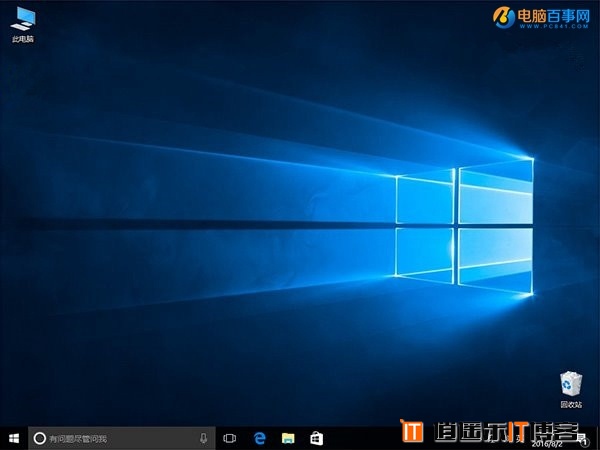The height and width of the screenshot is (450, 600).
Task: Launch Microsoft Edge from taskbar
Action: 259,438
